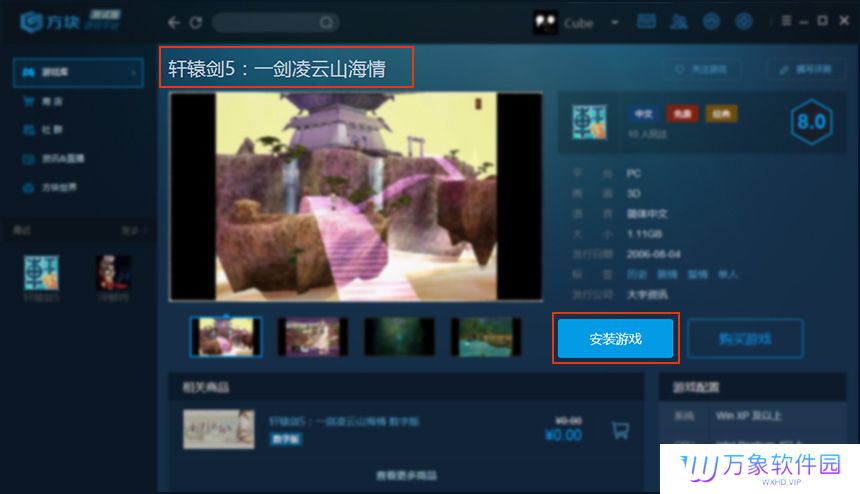Click the 2006-08-04 release date value
This screenshot has width=860, height=494.
(654, 254)
